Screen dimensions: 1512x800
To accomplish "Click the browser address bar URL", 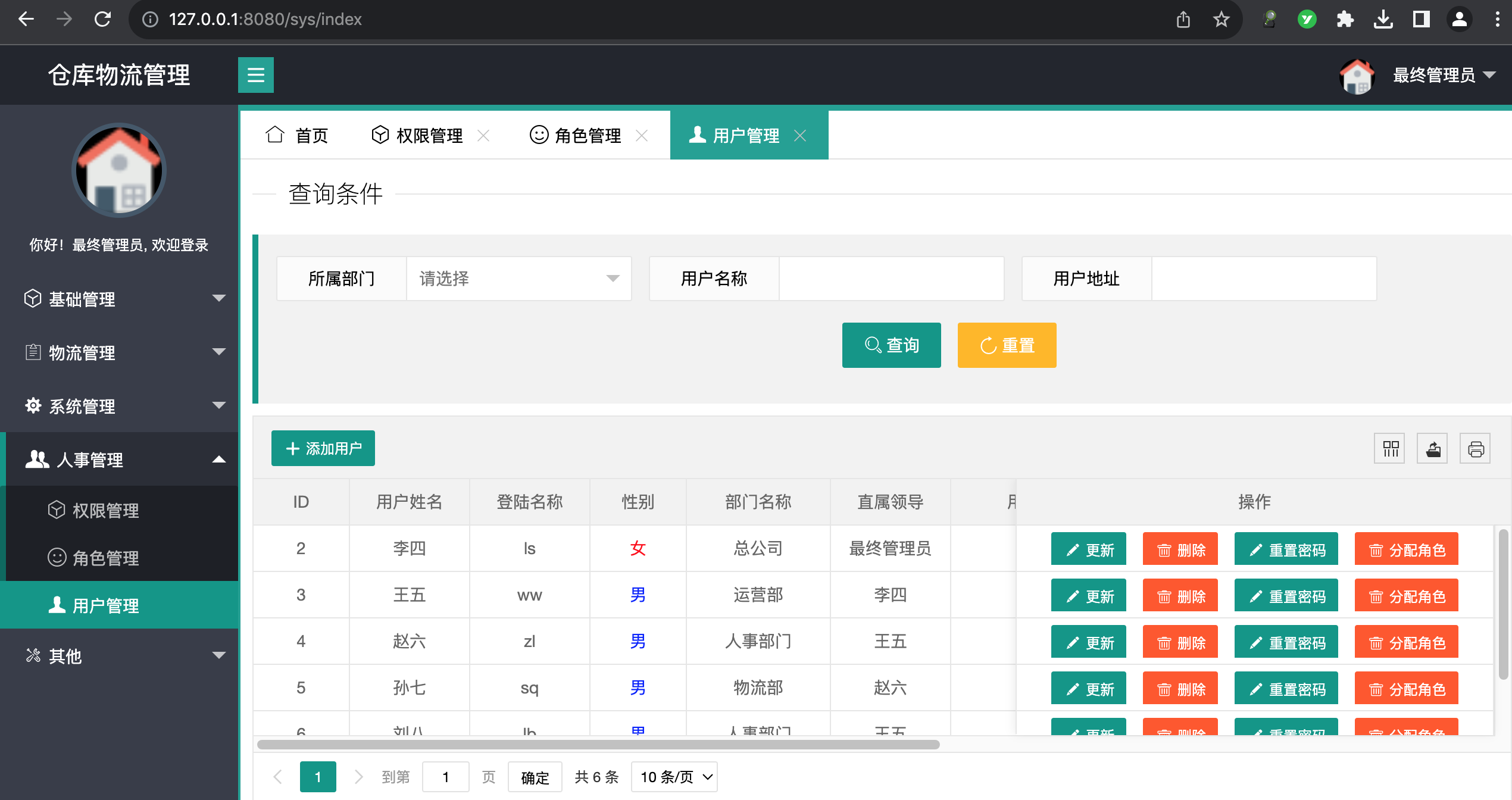I will tap(265, 19).
